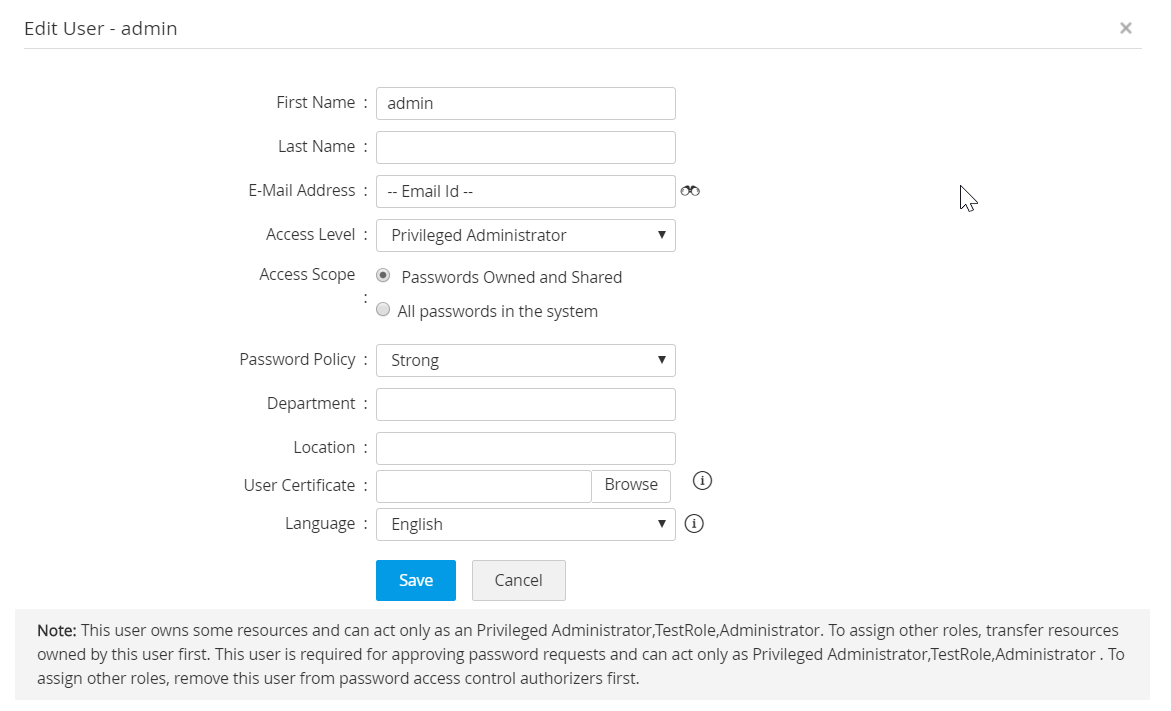
Task: Click the User Certificate file path field
Action: coord(484,486)
